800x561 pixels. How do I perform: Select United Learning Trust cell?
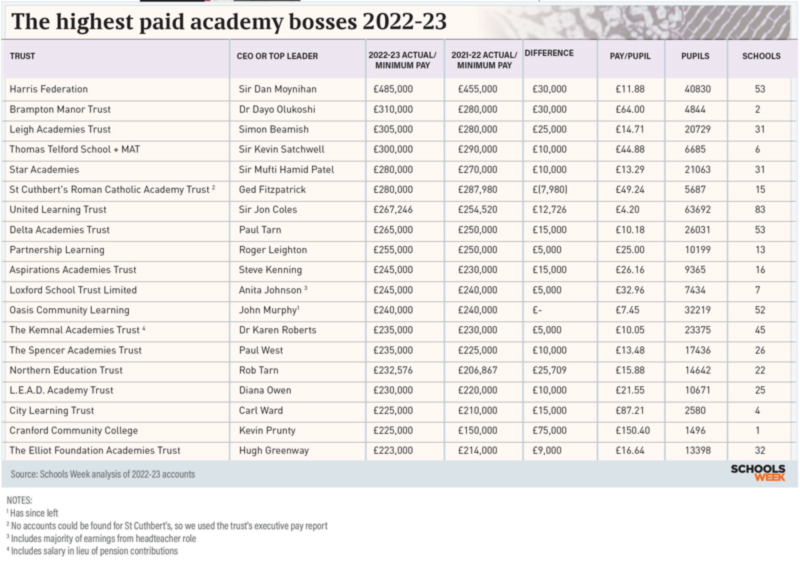pos(58,210)
